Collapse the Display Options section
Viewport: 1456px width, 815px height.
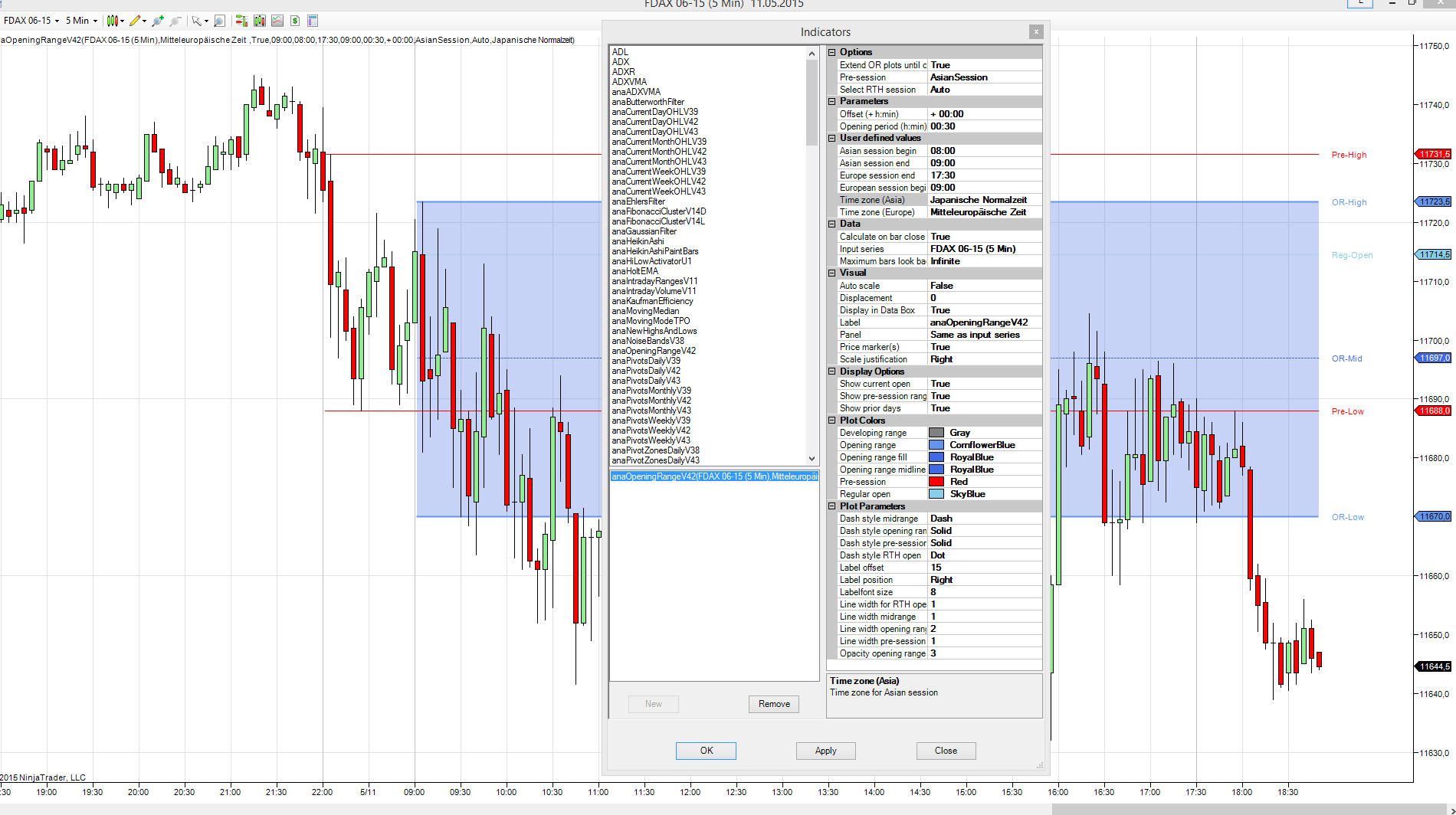tap(832, 371)
